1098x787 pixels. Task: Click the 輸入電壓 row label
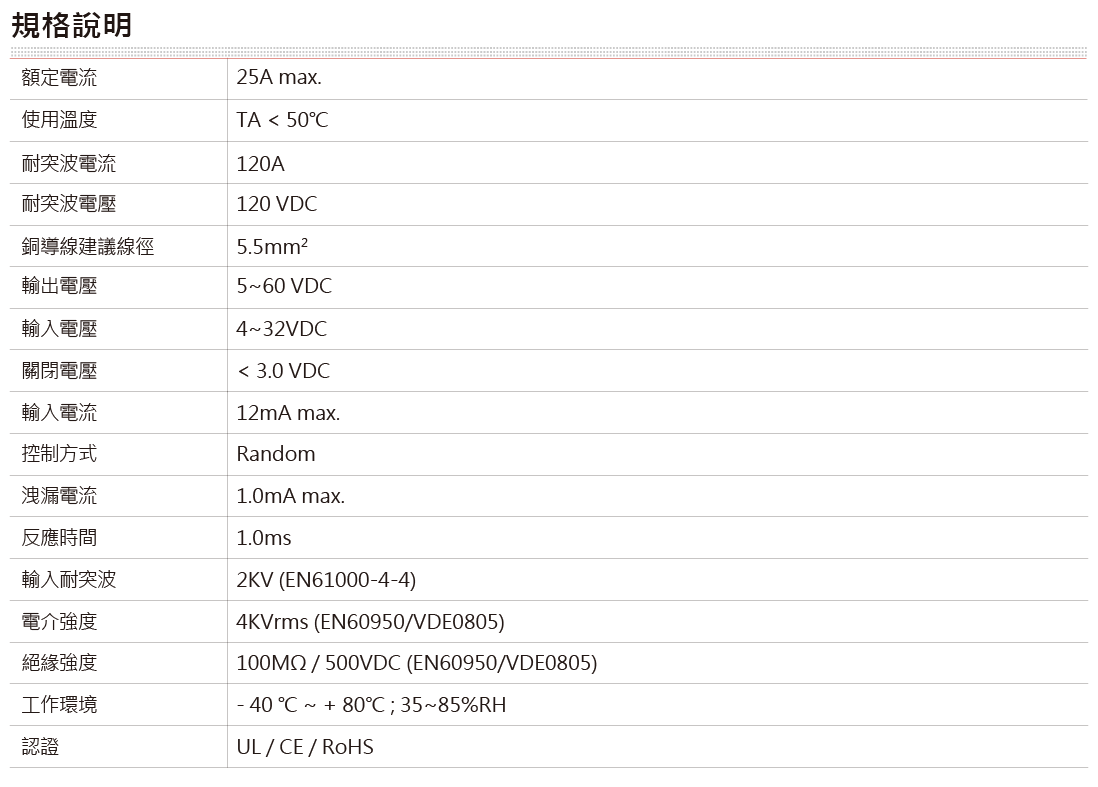tap(60, 329)
